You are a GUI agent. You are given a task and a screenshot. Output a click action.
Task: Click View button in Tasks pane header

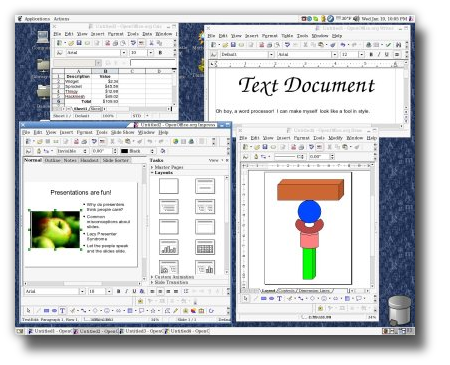click(215, 160)
